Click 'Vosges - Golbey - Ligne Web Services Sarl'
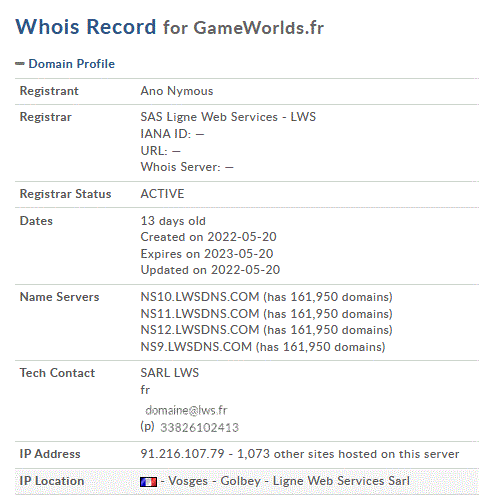This screenshot has height=495, width=479. click(x=289, y=481)
